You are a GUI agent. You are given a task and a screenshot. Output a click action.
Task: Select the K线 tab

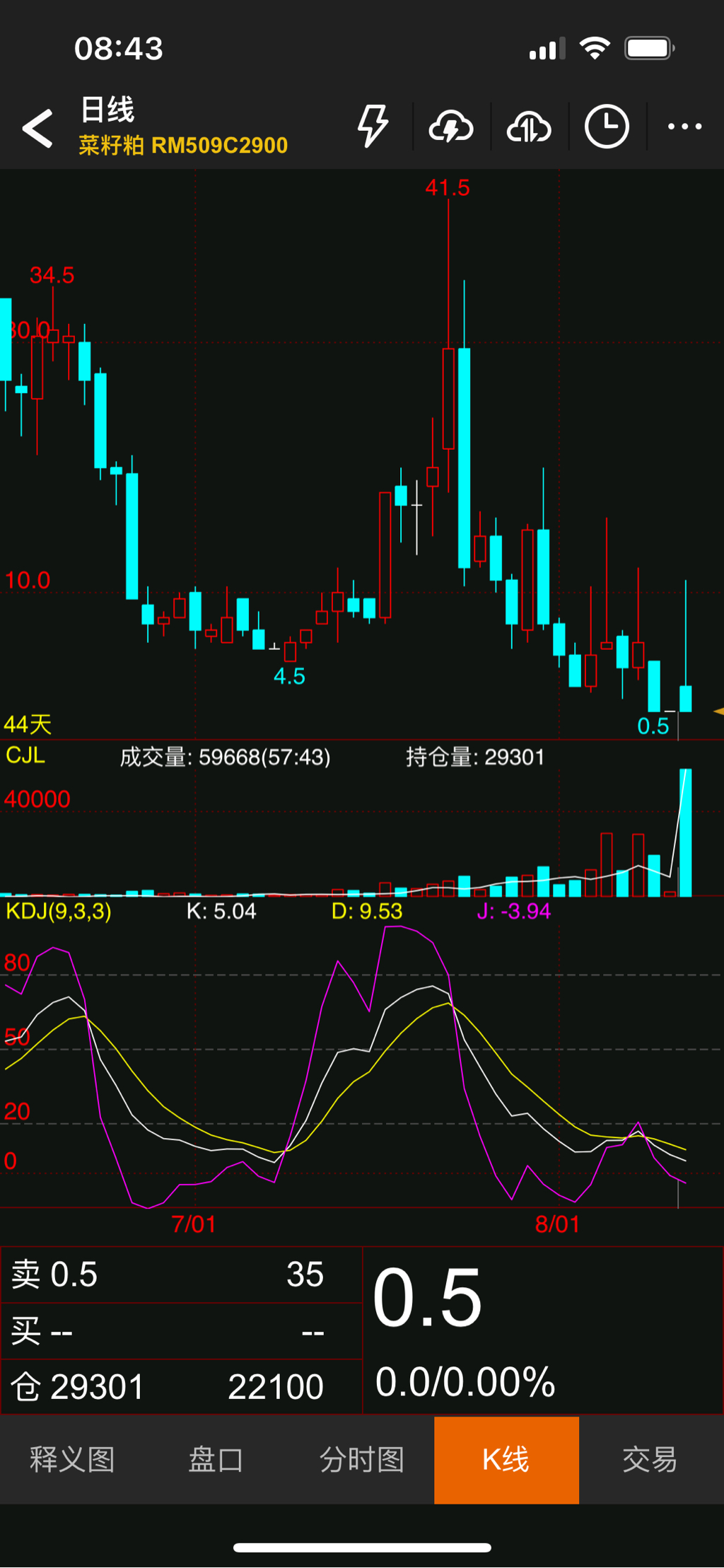pyautogui.click(x=506, y=1459)
